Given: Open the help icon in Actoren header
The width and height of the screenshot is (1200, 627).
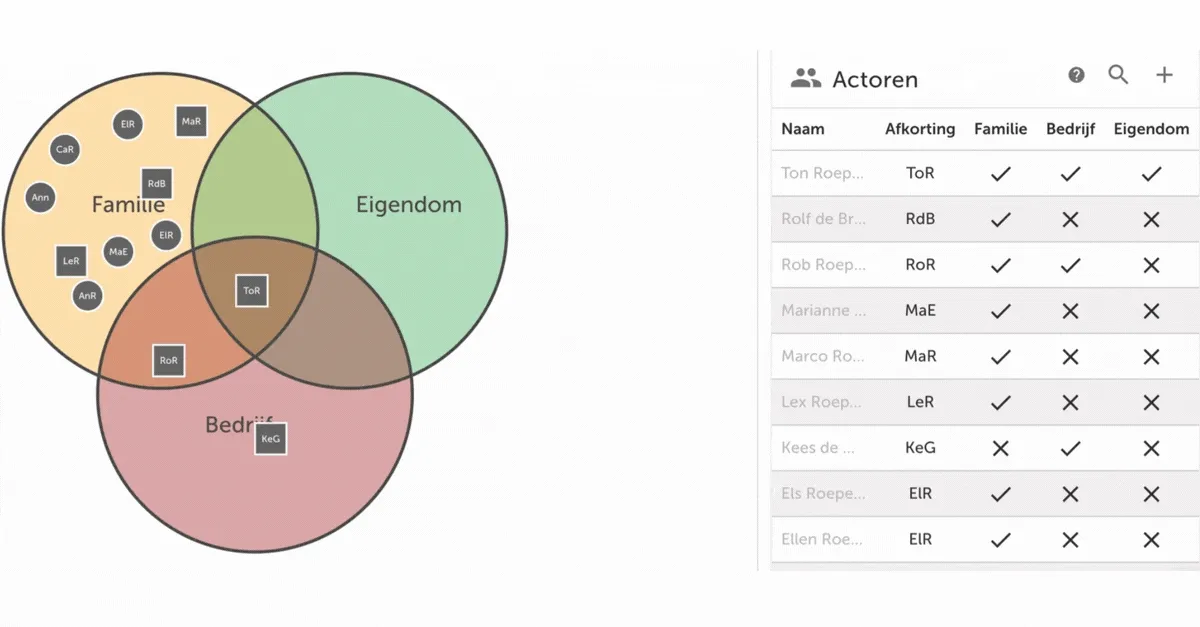Looking at the screenshot, I should click(x=1076, y=75).
